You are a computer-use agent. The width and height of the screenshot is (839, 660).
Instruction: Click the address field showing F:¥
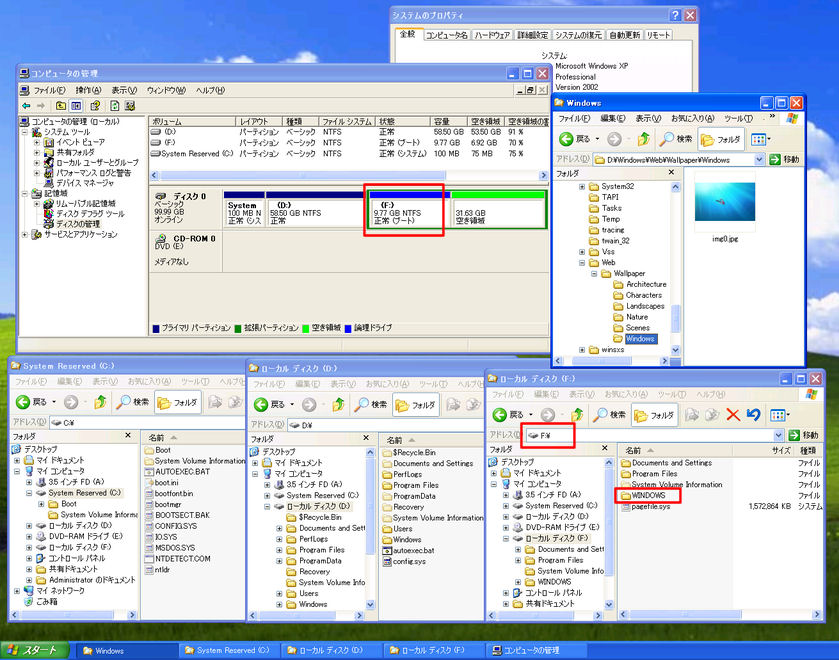click(x=650, y=435)
